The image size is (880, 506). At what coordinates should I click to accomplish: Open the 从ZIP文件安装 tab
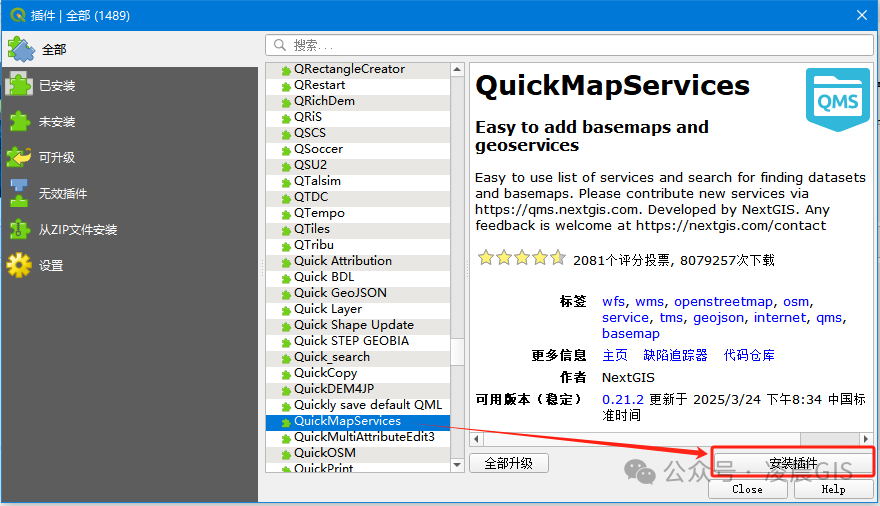130,229
